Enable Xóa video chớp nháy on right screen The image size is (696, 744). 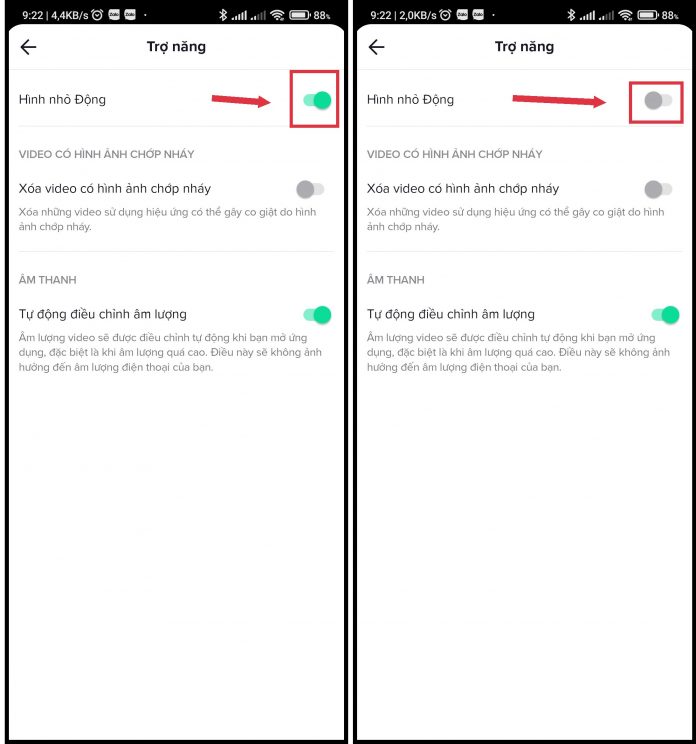click(x=659, y=189)
